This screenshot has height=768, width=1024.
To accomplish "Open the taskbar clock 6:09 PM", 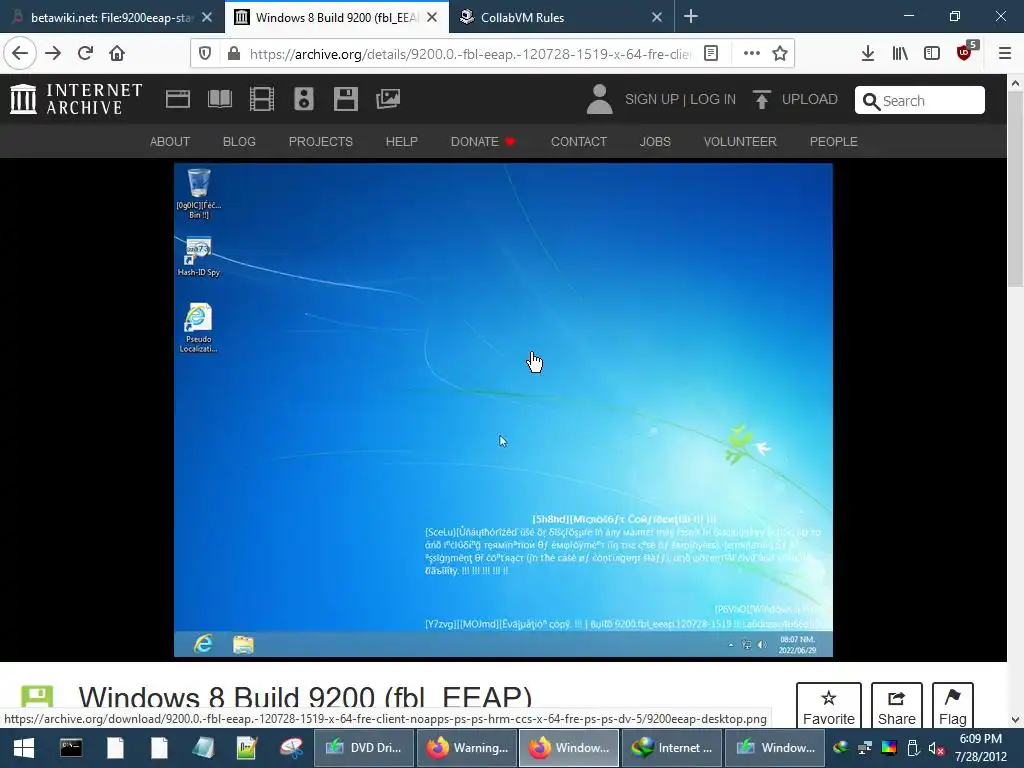I will pyautogui.click(x=981, y=748).
